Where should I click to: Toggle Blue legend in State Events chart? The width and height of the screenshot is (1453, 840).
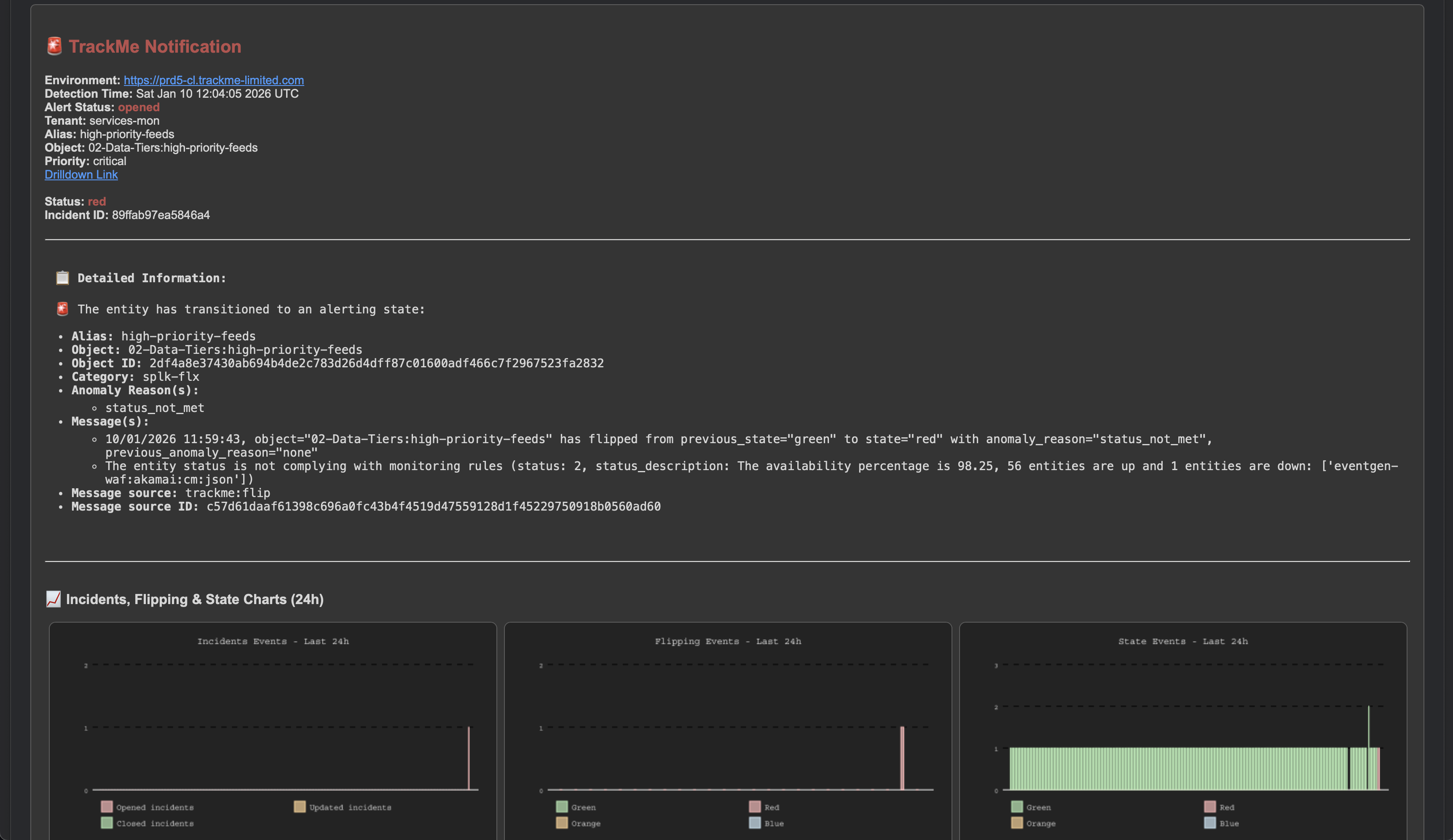click(x=1210, y=823)
